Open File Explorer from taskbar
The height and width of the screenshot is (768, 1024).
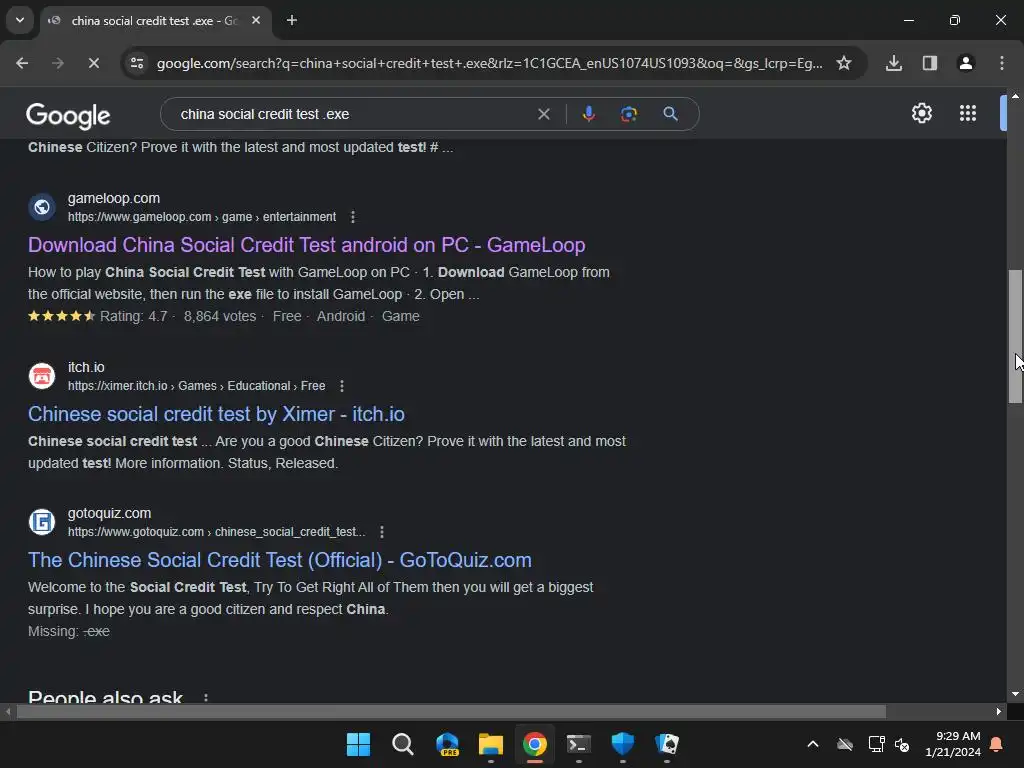pyautogui.click(x=490, y=744)
